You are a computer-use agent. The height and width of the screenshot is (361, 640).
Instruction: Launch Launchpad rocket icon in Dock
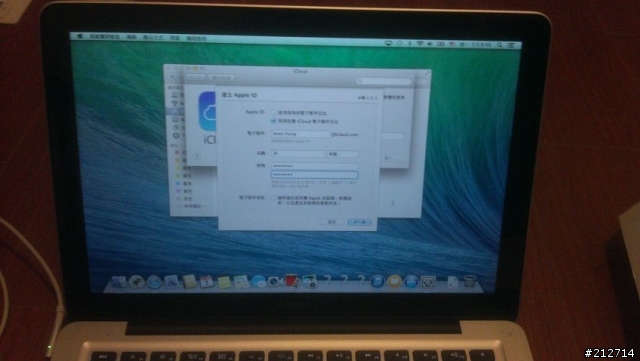136,281
